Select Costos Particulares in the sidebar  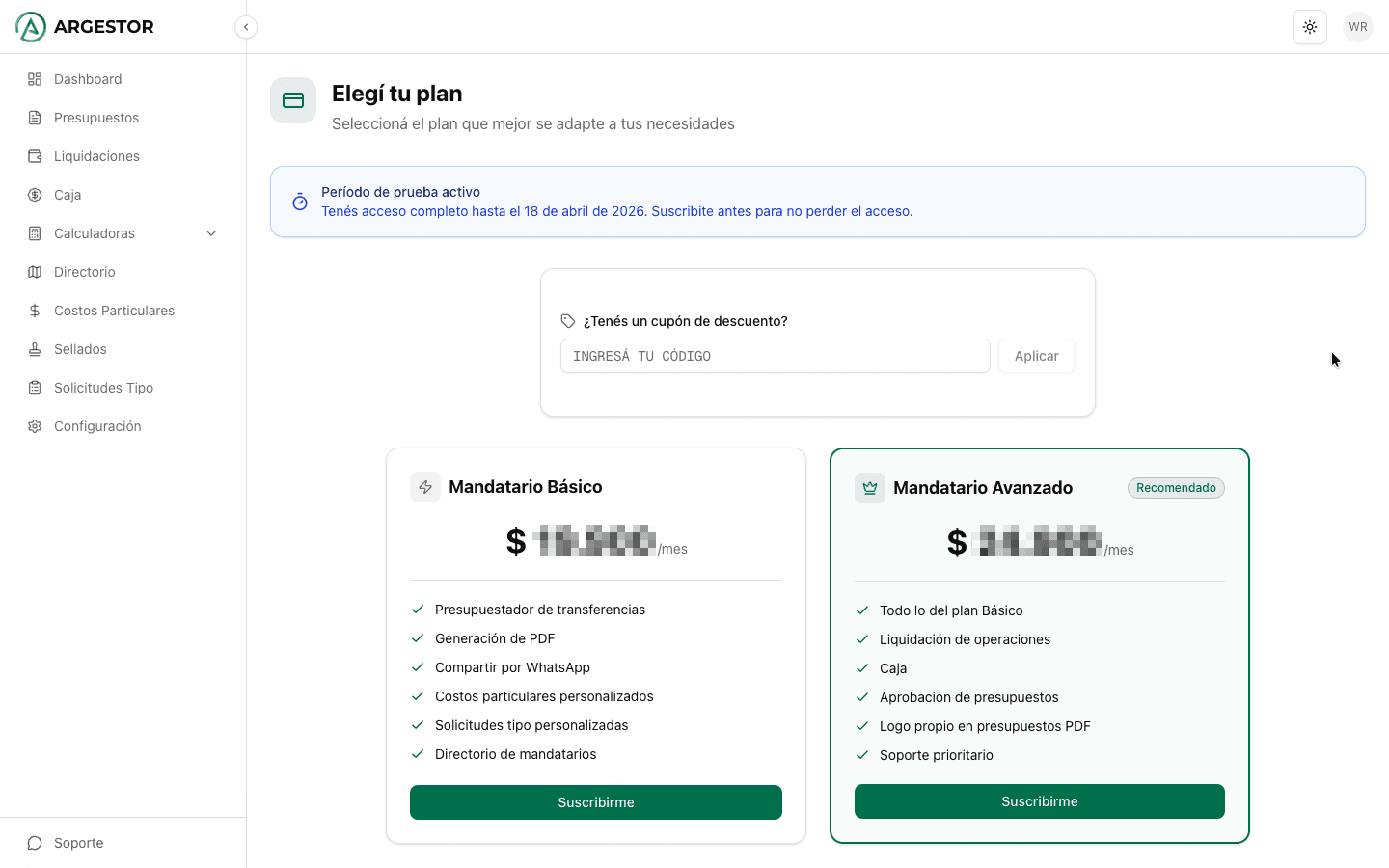pyautogui.click(x=114, y=311)
